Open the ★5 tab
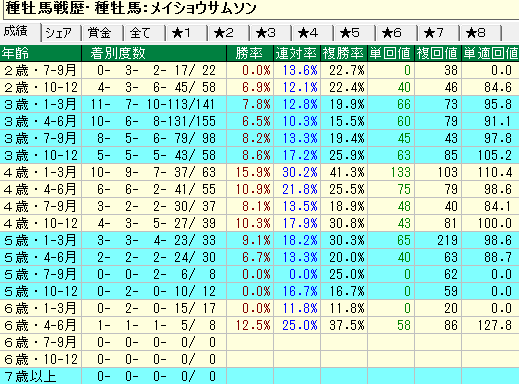This screenshot has width=519, height=384. pos(355,33)
